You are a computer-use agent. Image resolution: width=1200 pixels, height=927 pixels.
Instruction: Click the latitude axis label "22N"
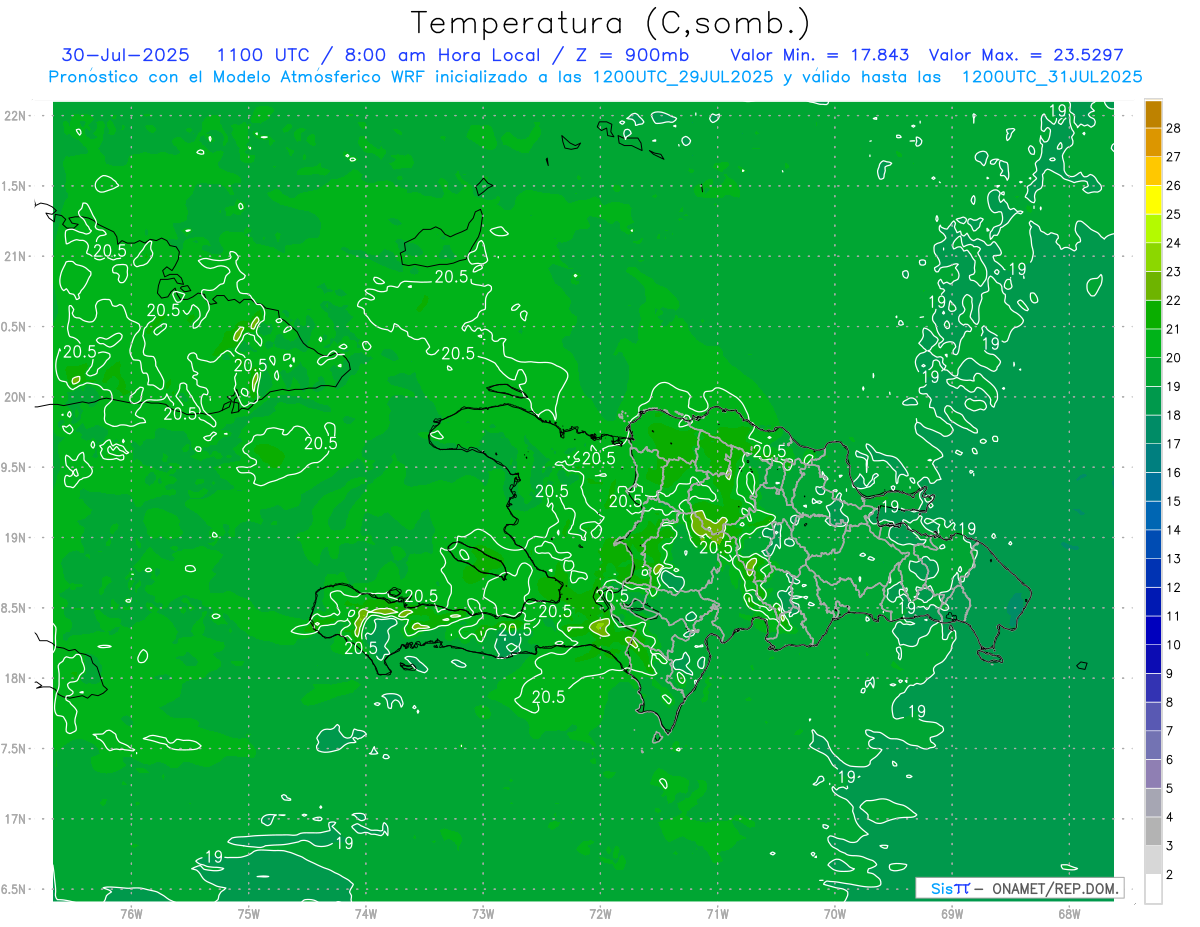pos(14,115)
